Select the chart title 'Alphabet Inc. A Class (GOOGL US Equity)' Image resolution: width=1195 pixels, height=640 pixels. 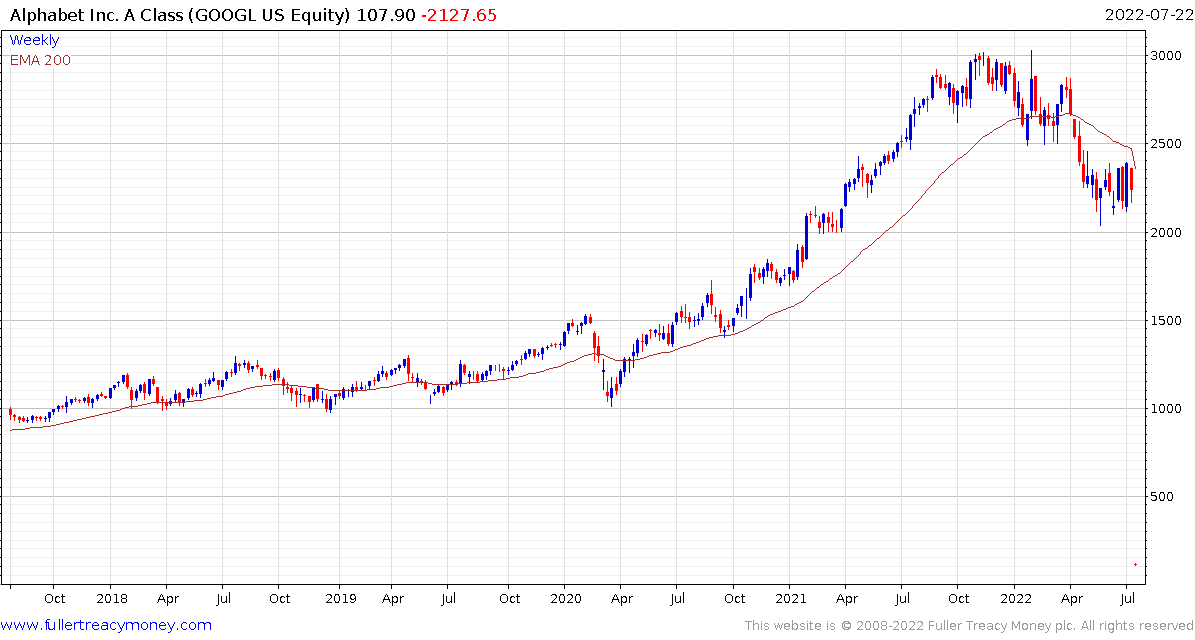(x=181, y=15)
